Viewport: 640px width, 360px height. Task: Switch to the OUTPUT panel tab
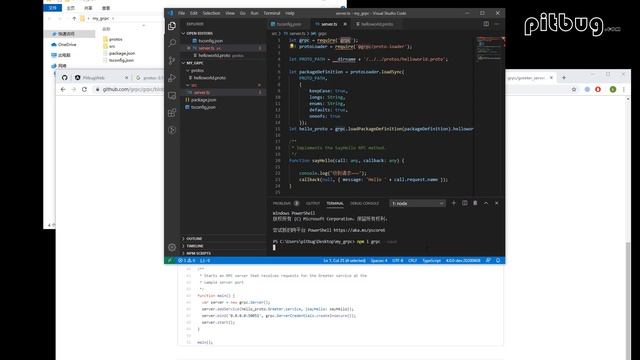[x=313, y=203]
